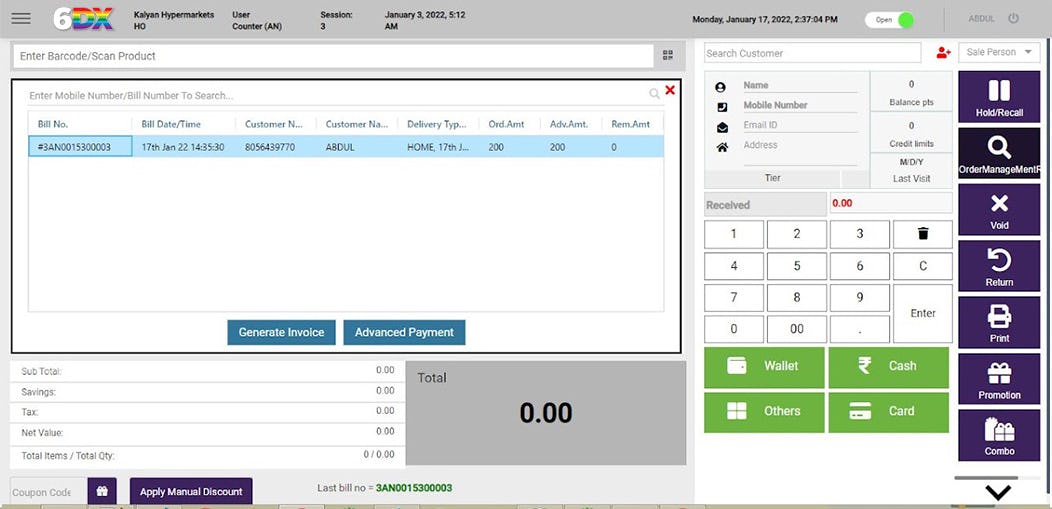Screen dimensions: 1052x509
Task: Click the Return button
Action: click(999, 266)
